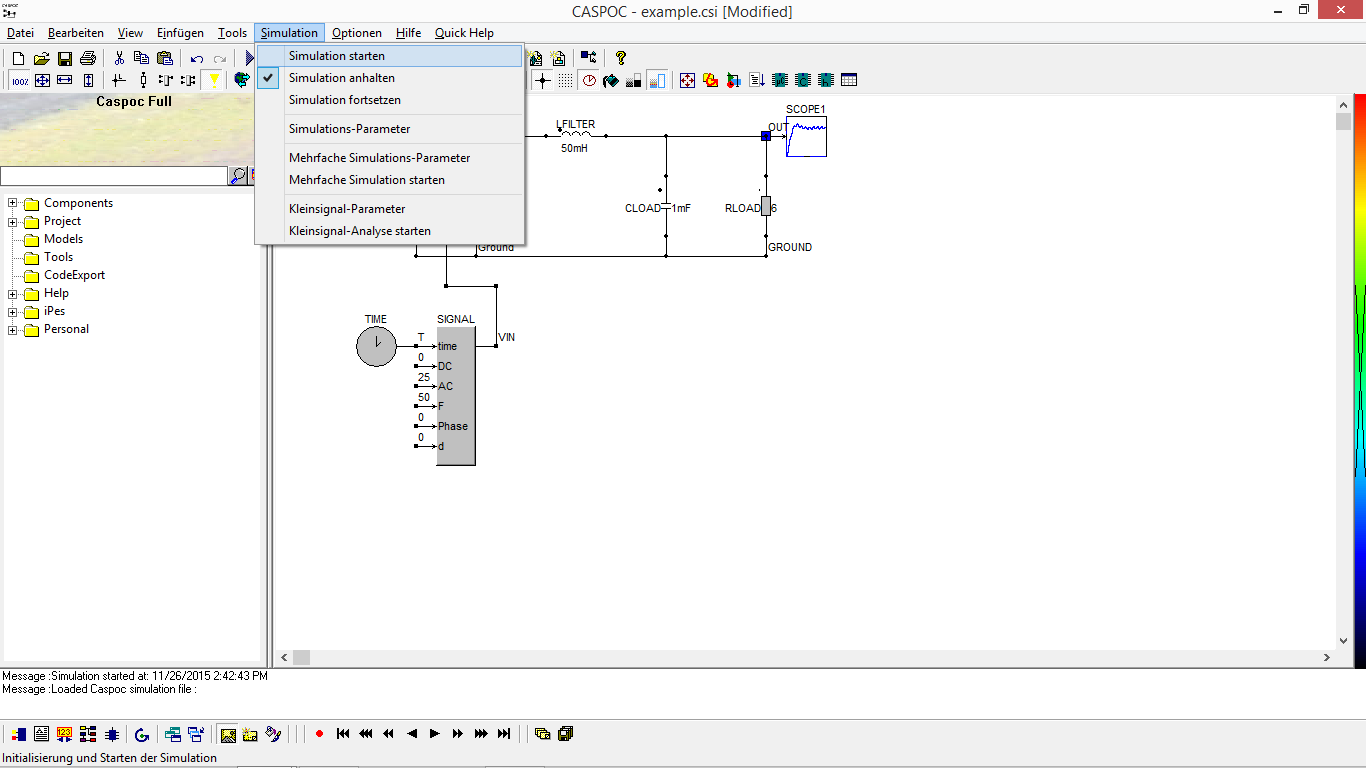Toggle the crosshair cursor icon
This screenshot has height=768, width=1366.
[x=542, y=80]
